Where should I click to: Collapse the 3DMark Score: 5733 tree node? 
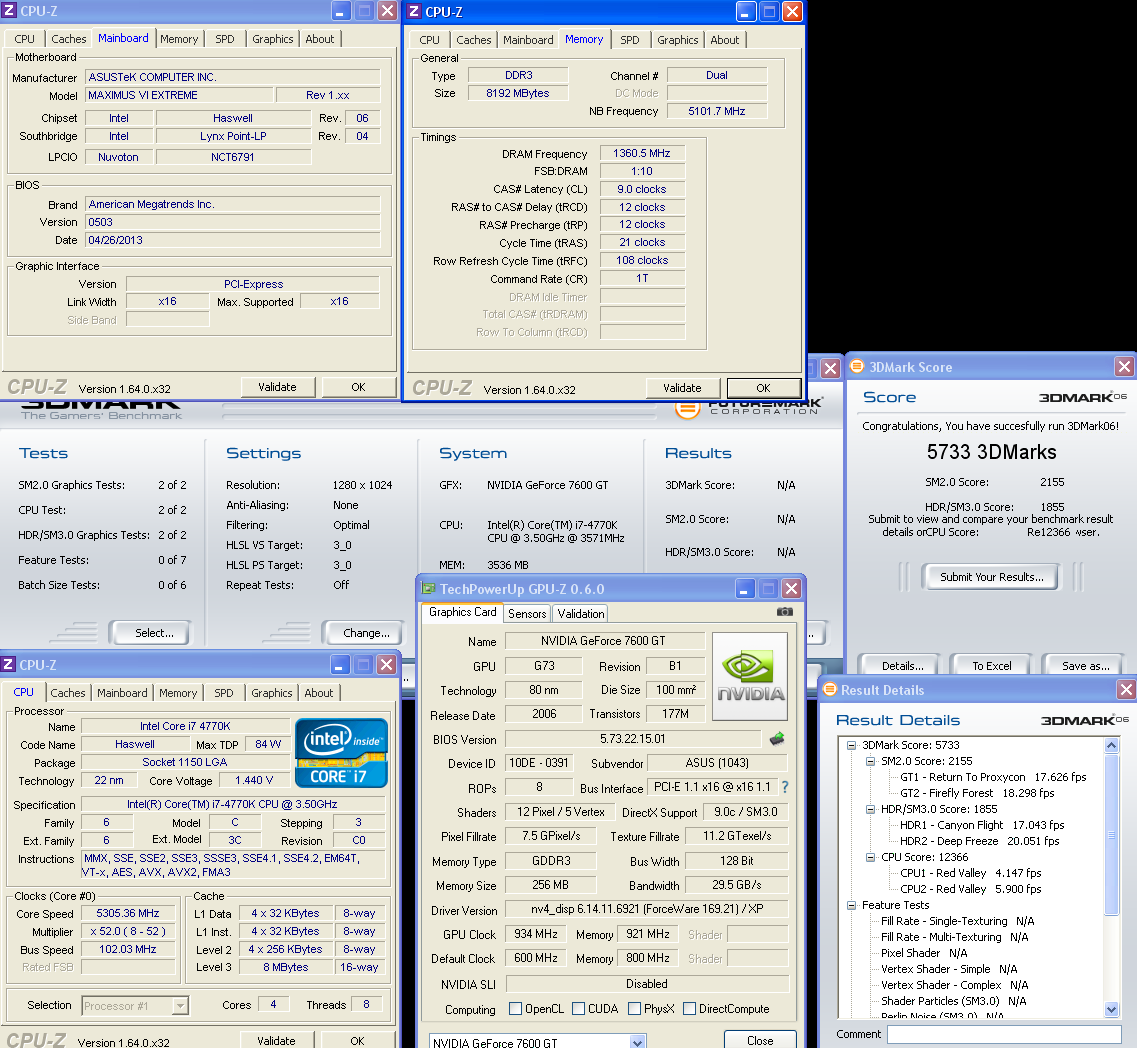click(x=851, y=745)
